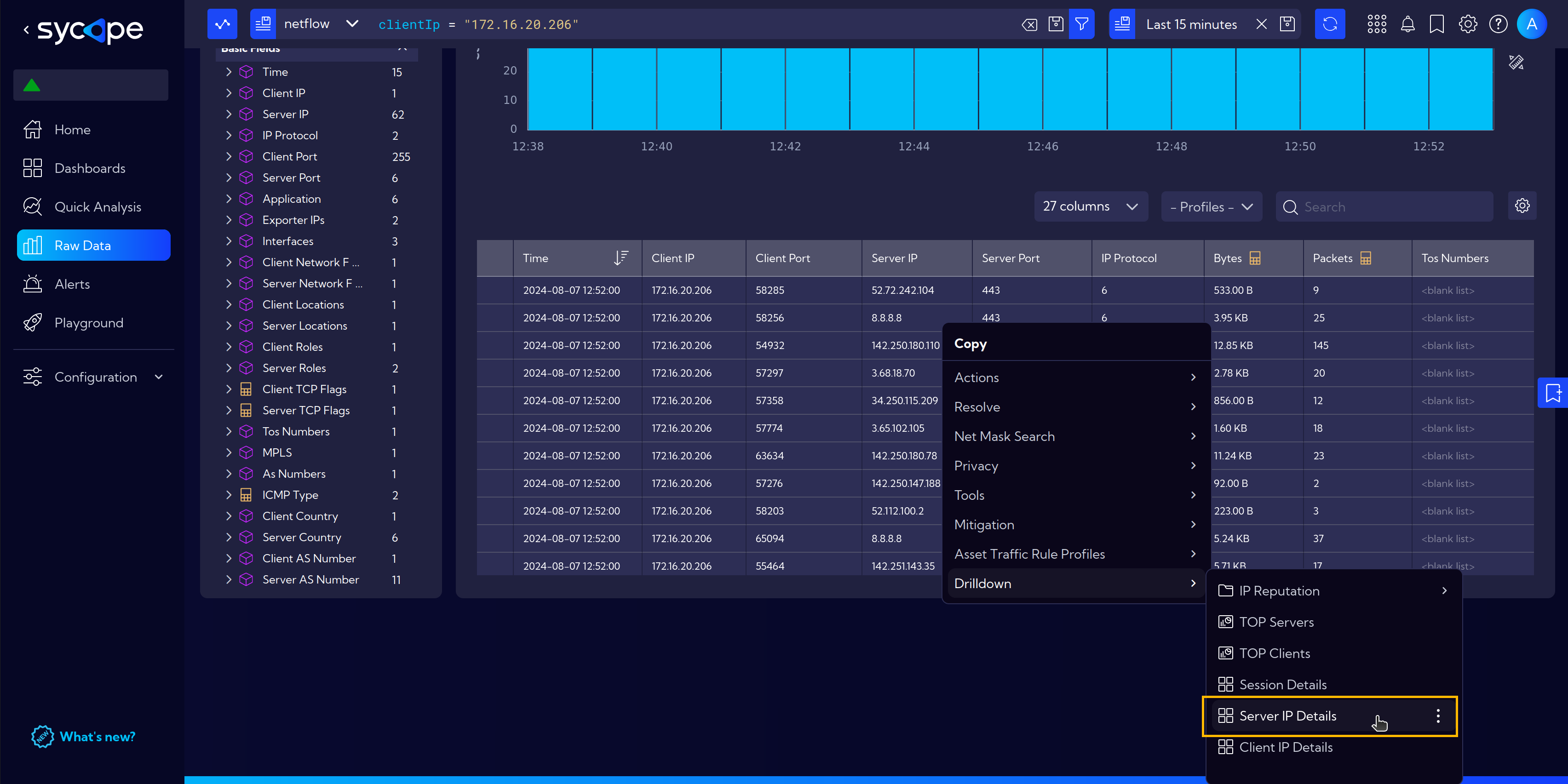Image resolution: width=1568 pixels, height=784 pixels.
Task: Open Server IP Details kebab options
Action: (x=1438, y=716)
